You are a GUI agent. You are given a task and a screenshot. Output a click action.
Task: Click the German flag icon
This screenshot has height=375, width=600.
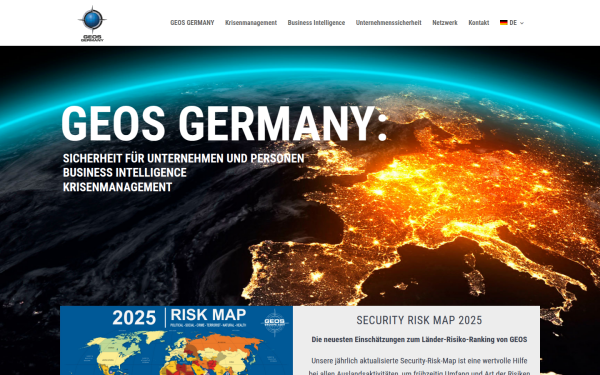[x=504, y=23]
